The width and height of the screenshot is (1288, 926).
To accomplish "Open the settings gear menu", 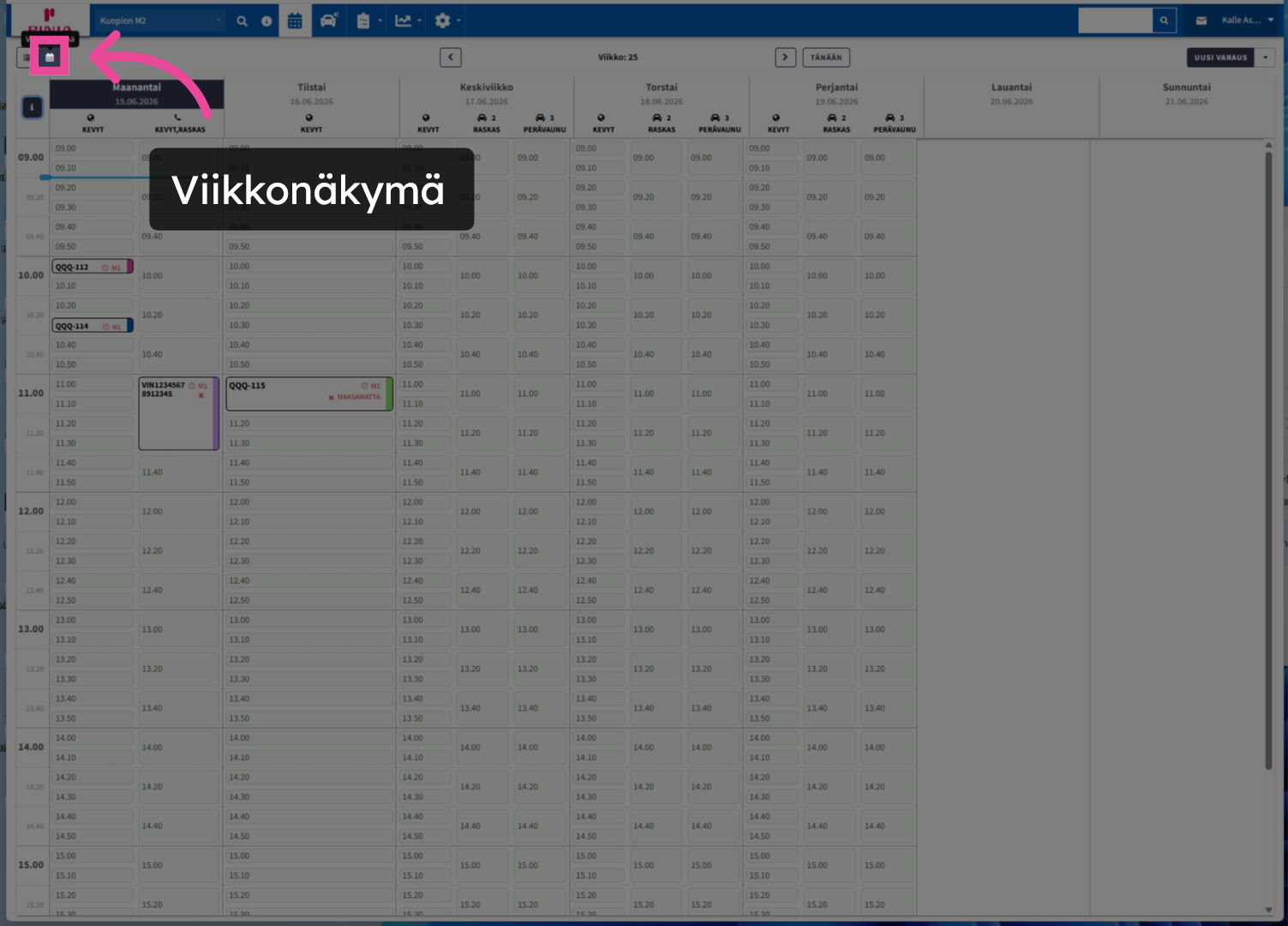I will 447,21.
